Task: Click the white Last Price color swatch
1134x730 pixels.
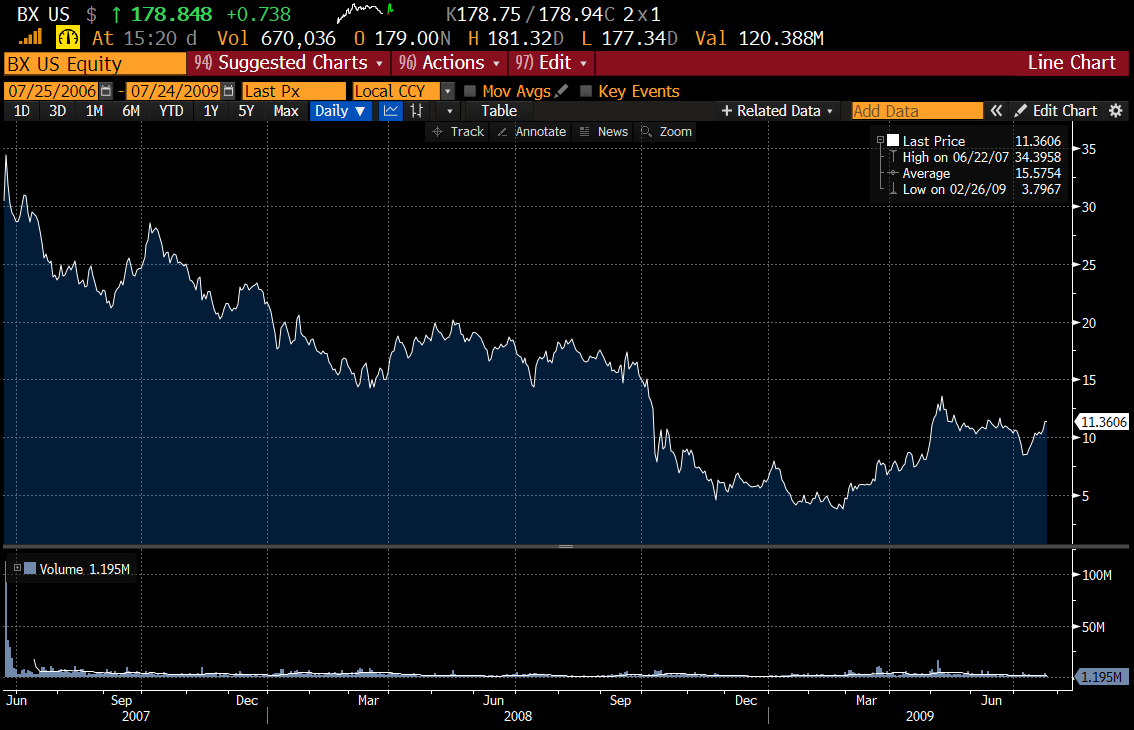Action: (x=893, y=140)
